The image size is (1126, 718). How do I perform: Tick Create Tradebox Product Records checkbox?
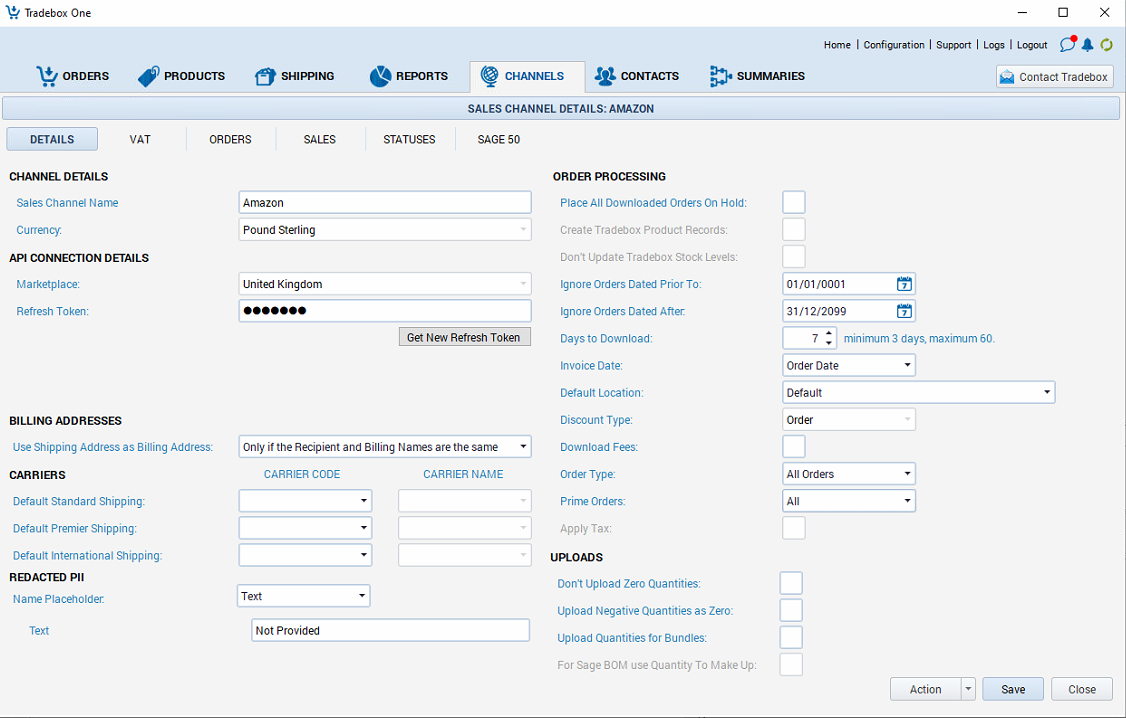point(794,230)
